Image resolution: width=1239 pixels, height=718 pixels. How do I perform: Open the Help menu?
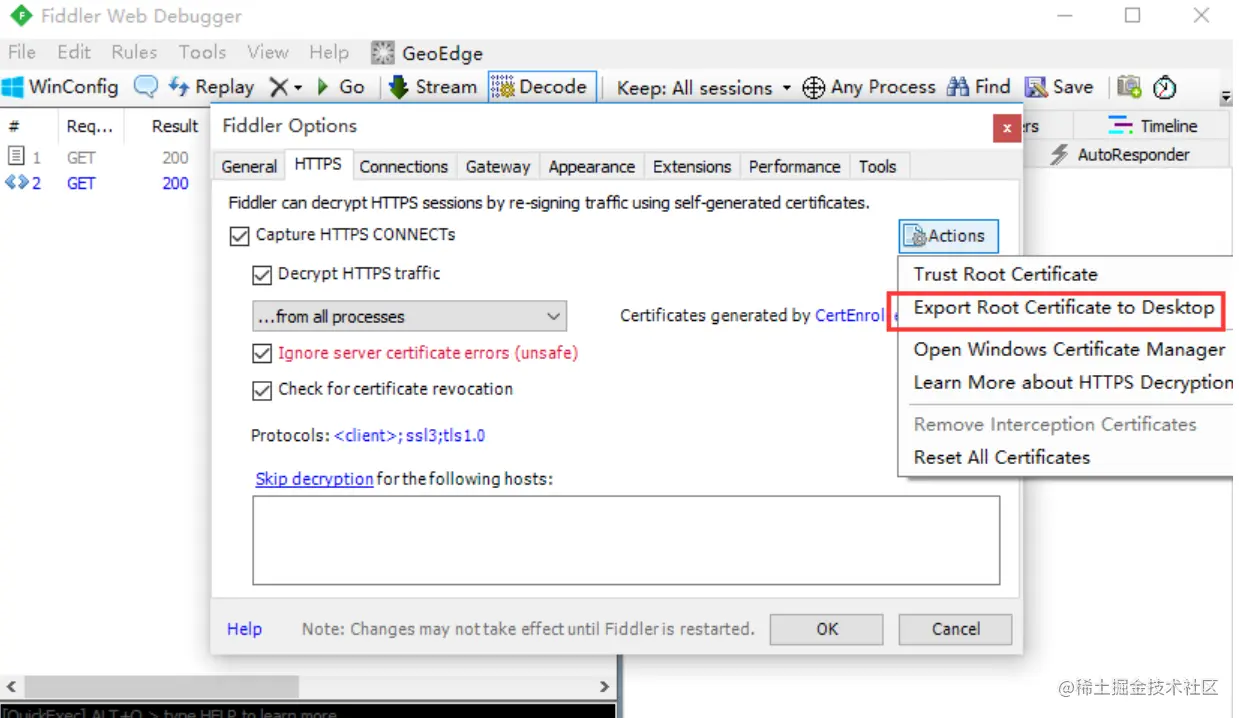329,52
